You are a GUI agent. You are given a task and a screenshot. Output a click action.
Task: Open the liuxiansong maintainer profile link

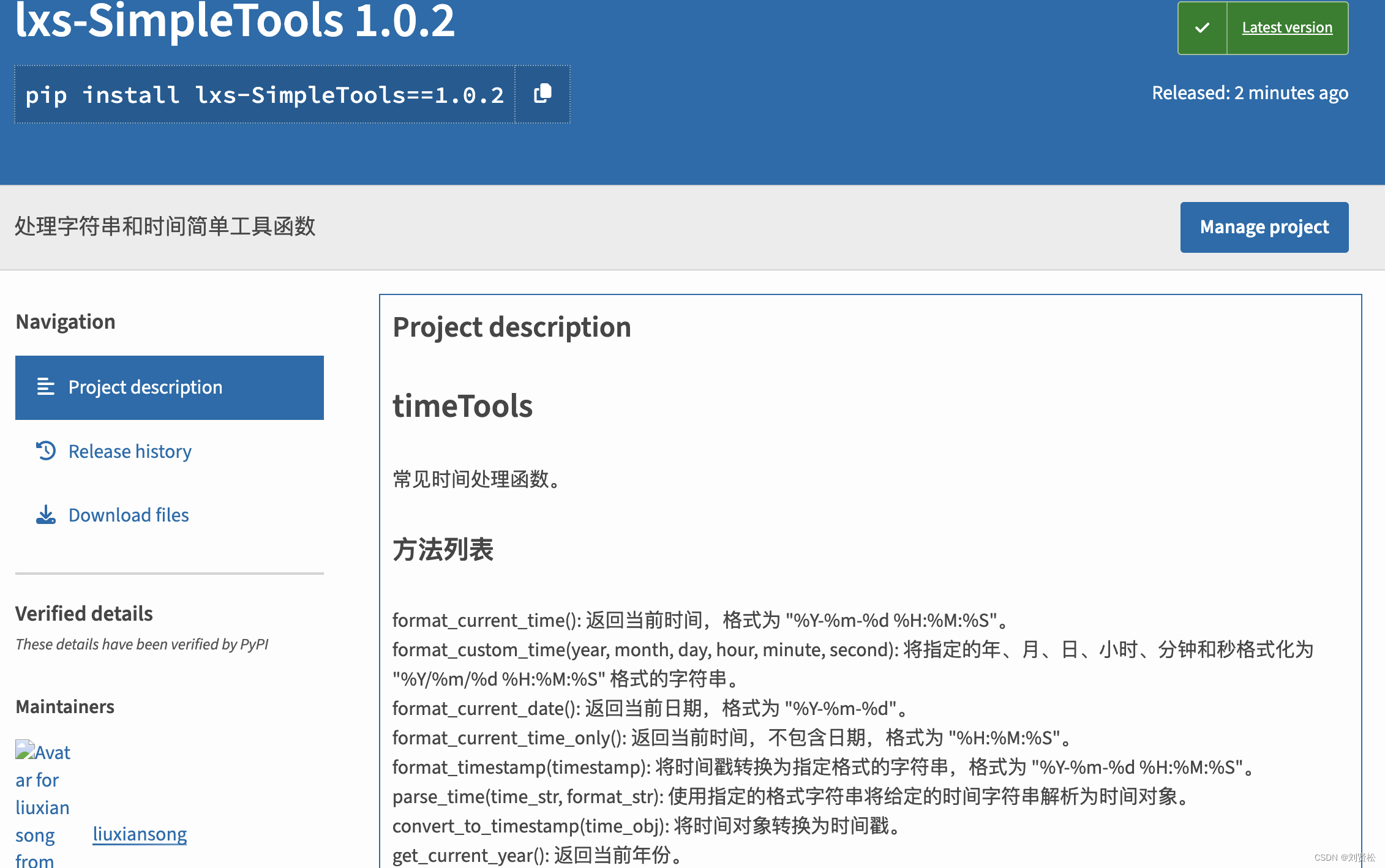(x=140, y=834)
